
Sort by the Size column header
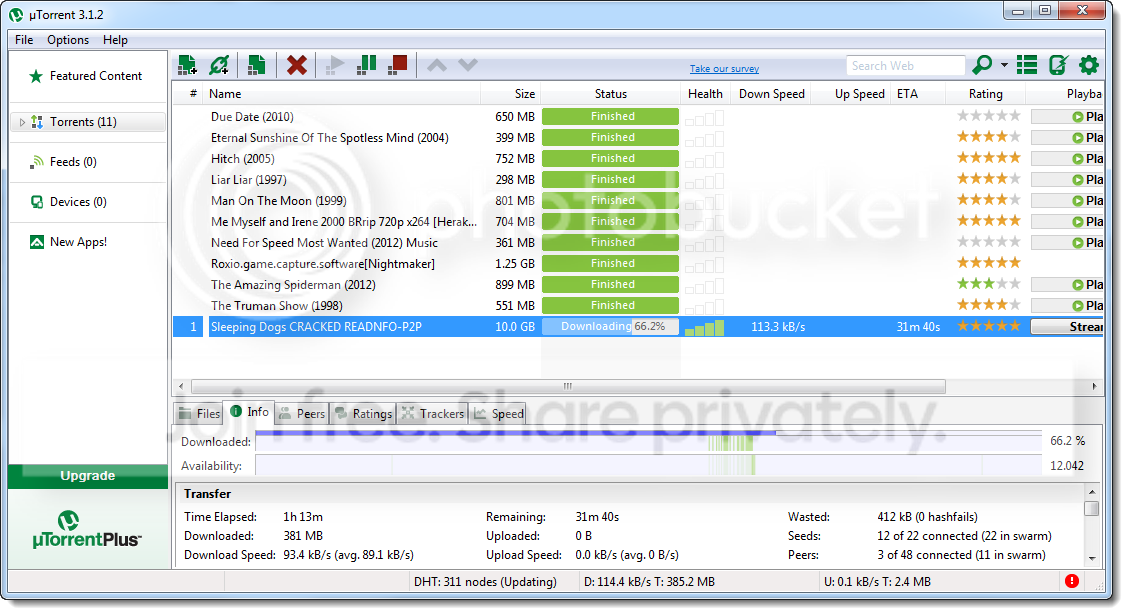click(511, 94)
